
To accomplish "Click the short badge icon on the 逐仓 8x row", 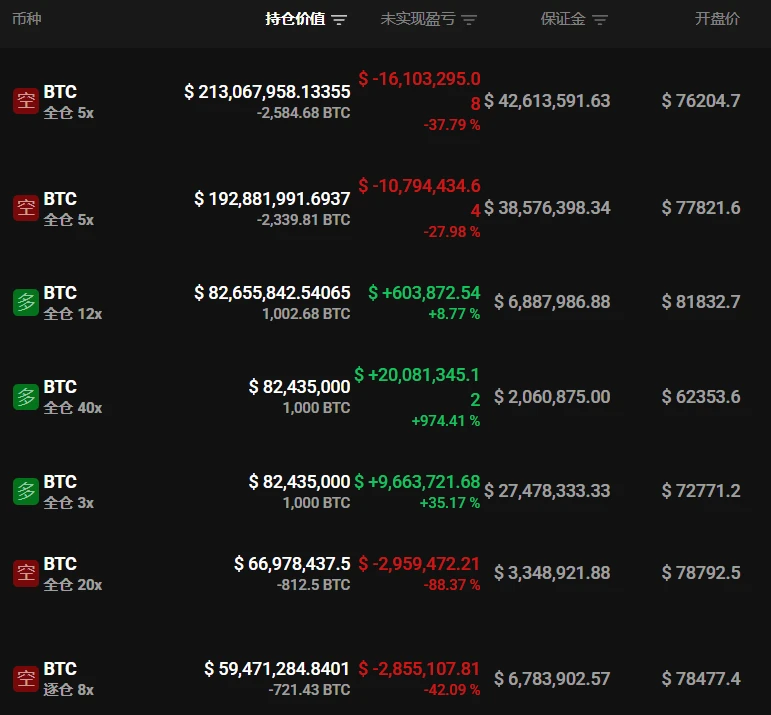I will (26, 679).
